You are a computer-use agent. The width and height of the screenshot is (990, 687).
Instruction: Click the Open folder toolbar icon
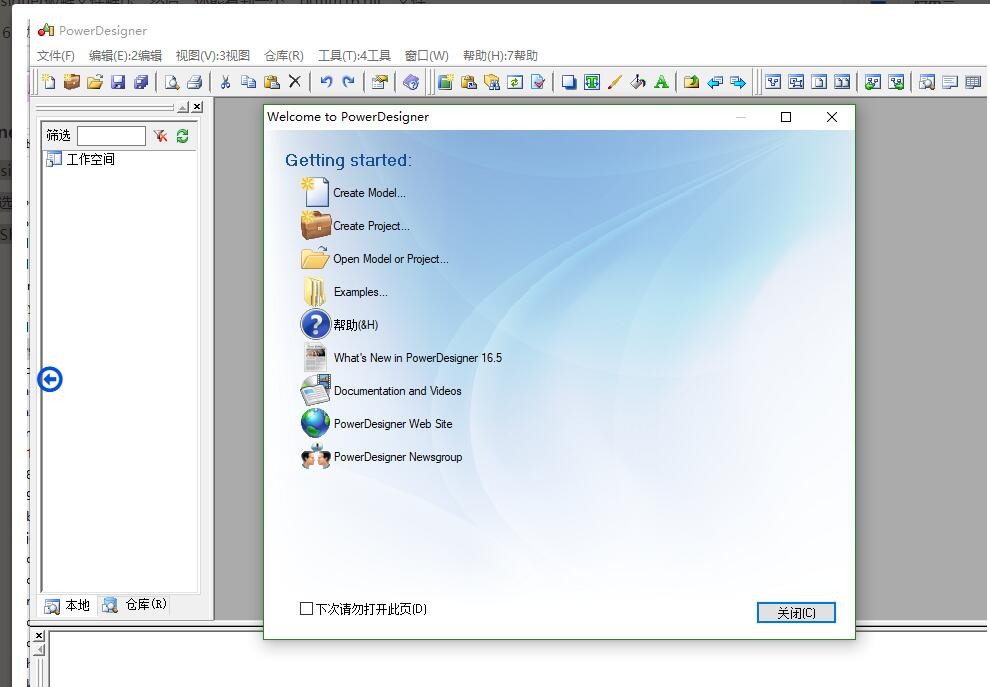click(95, 82)
